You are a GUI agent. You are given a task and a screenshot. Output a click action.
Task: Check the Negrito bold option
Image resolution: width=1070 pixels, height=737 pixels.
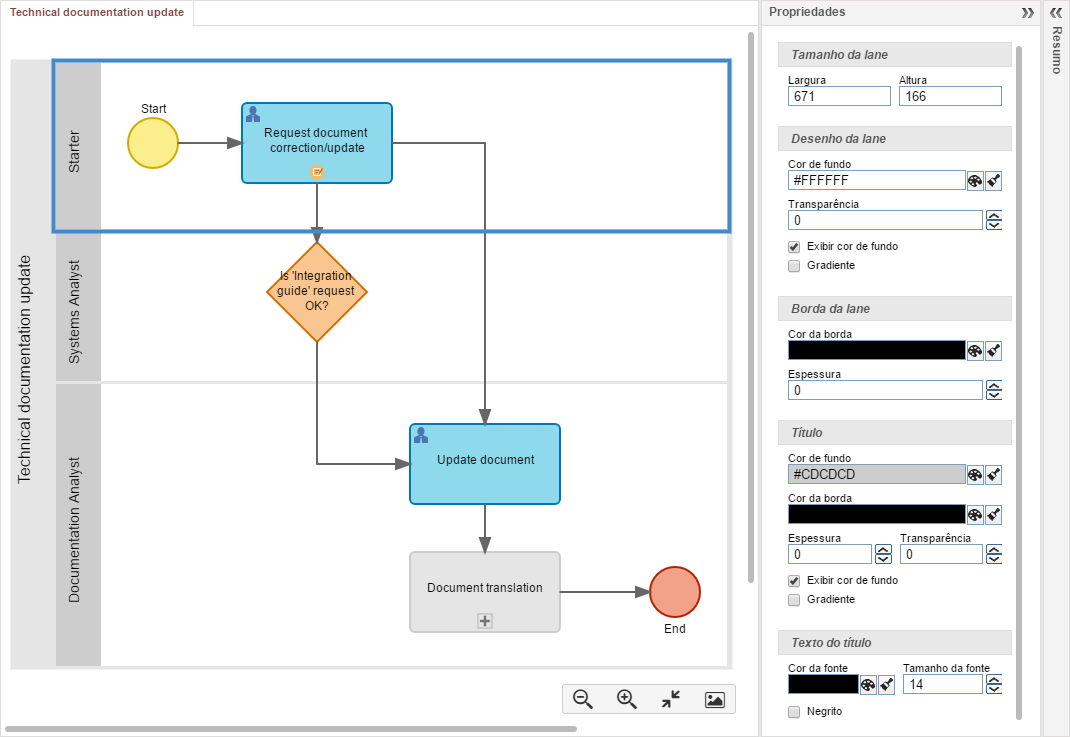click(794, 712)
